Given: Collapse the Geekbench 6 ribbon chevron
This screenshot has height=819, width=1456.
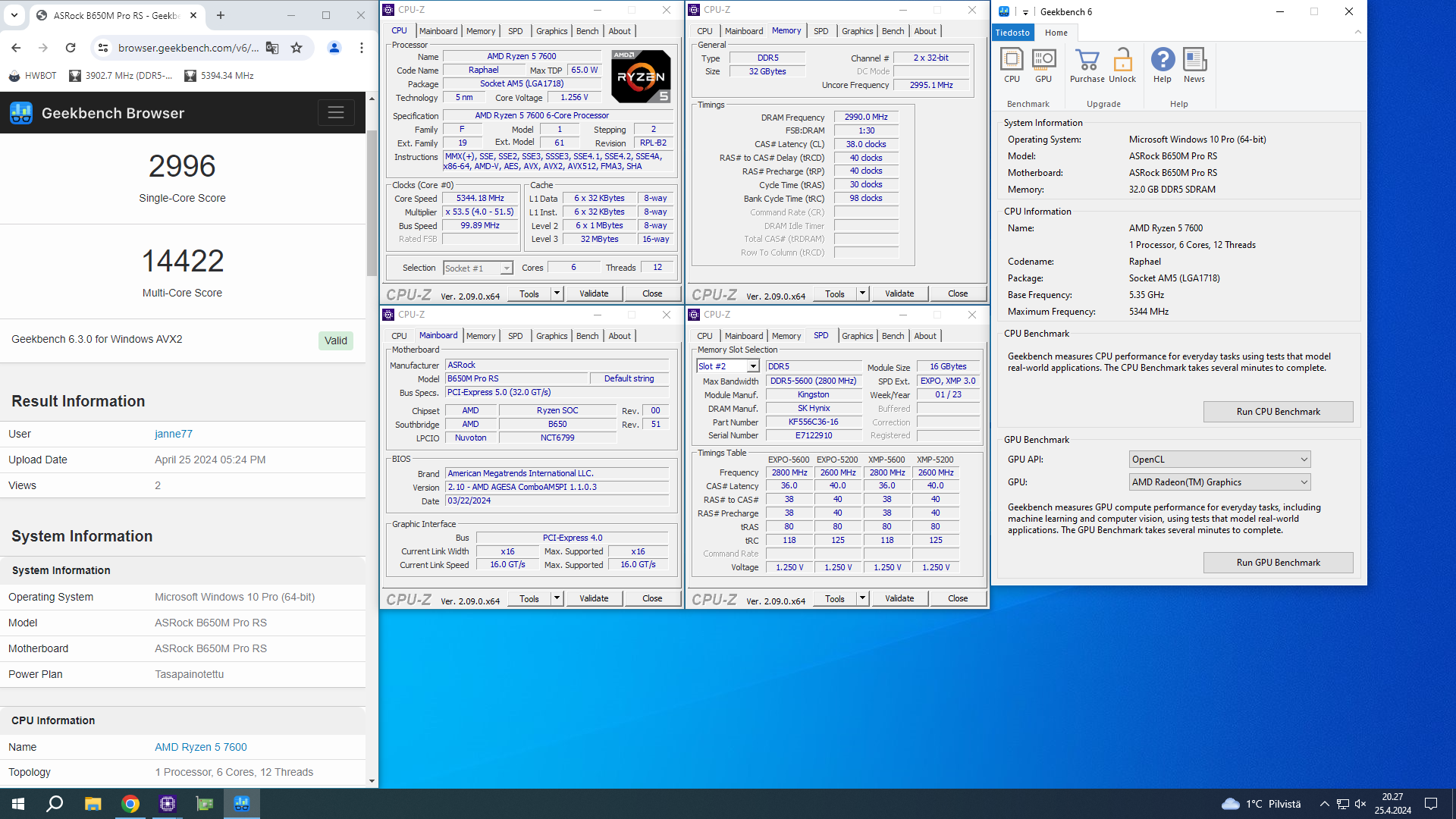Looking at the screenshot, I should pos(1357,32).
